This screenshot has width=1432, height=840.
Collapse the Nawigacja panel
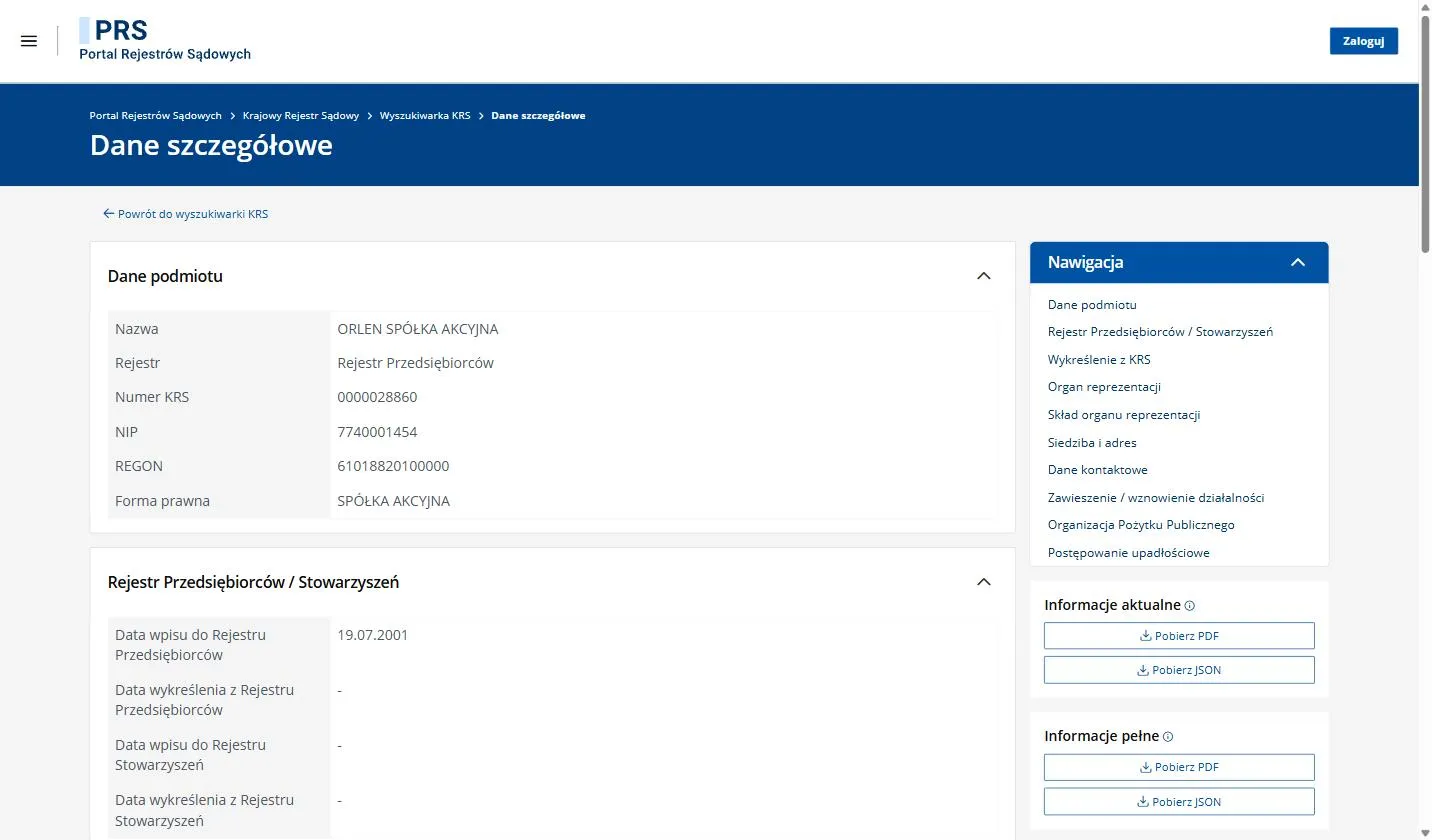[1298, 262]
